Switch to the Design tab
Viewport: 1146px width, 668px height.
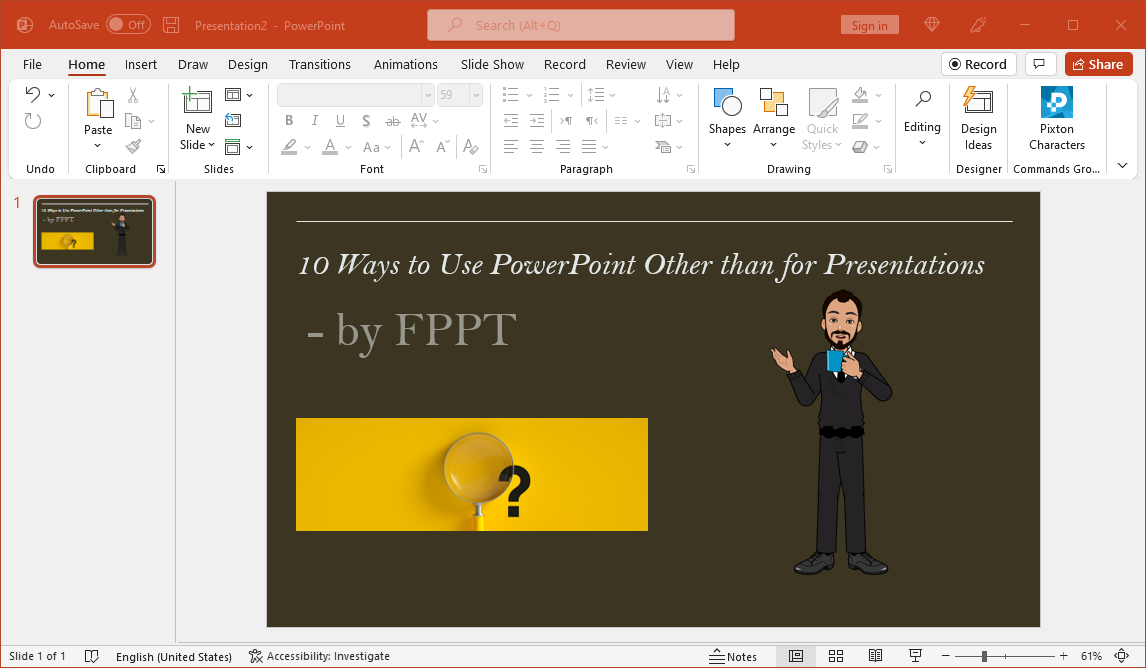point(247,64)
